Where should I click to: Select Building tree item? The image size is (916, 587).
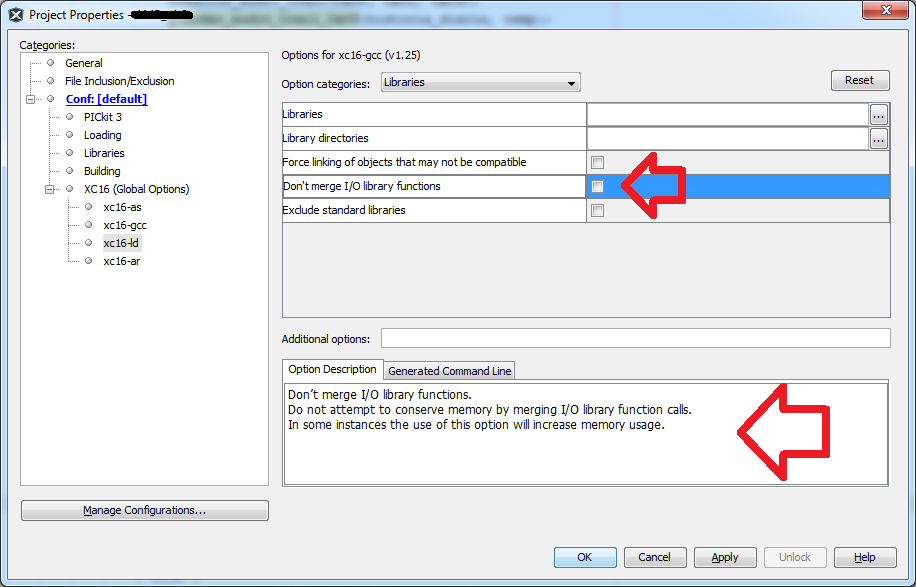102,171
